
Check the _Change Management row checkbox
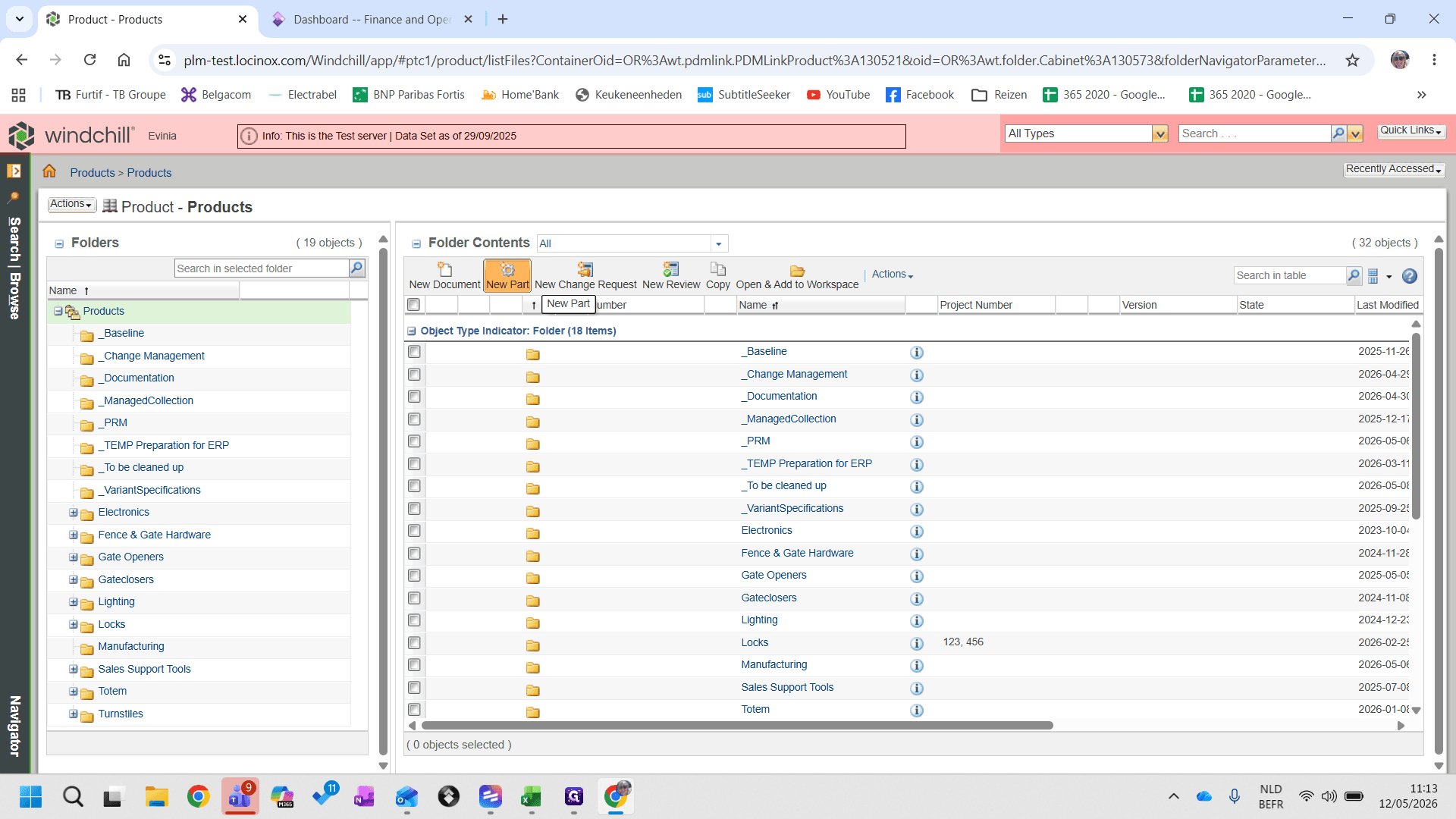tap(414, 375)
